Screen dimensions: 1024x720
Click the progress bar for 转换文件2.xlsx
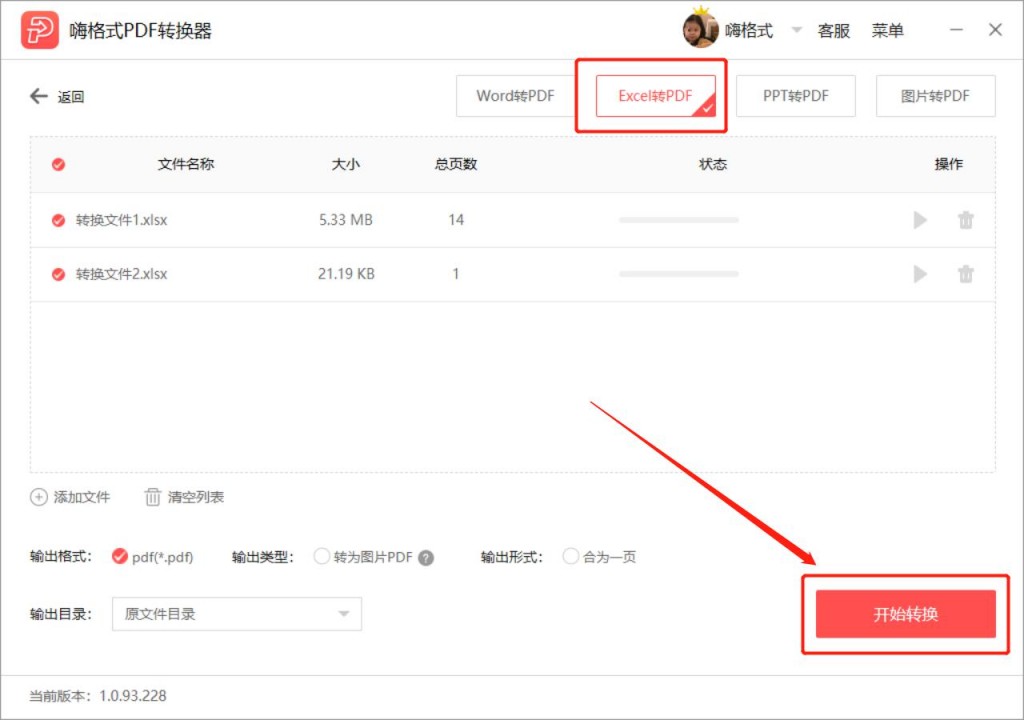coord(679,274)
